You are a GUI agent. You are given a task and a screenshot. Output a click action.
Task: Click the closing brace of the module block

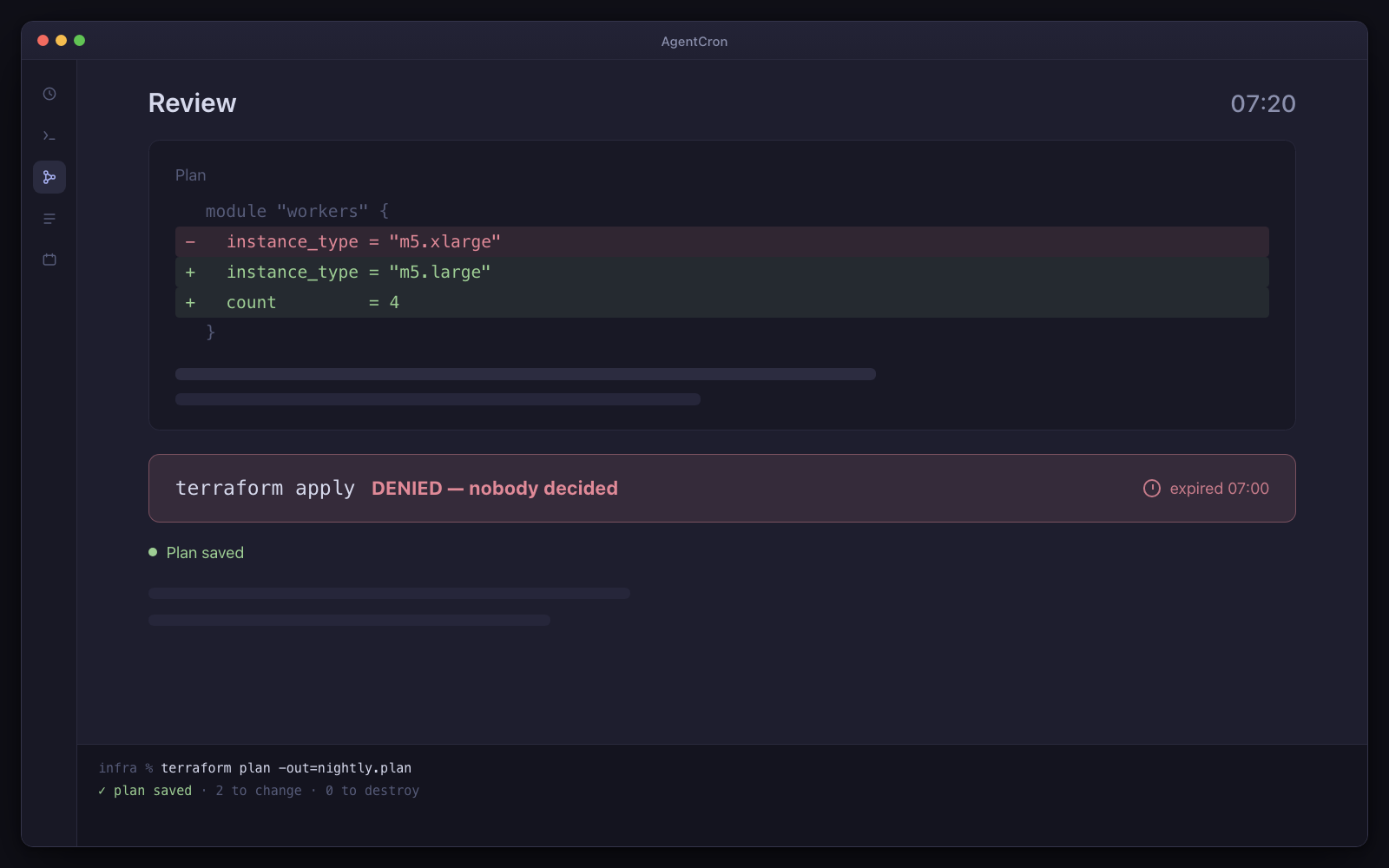210,332
